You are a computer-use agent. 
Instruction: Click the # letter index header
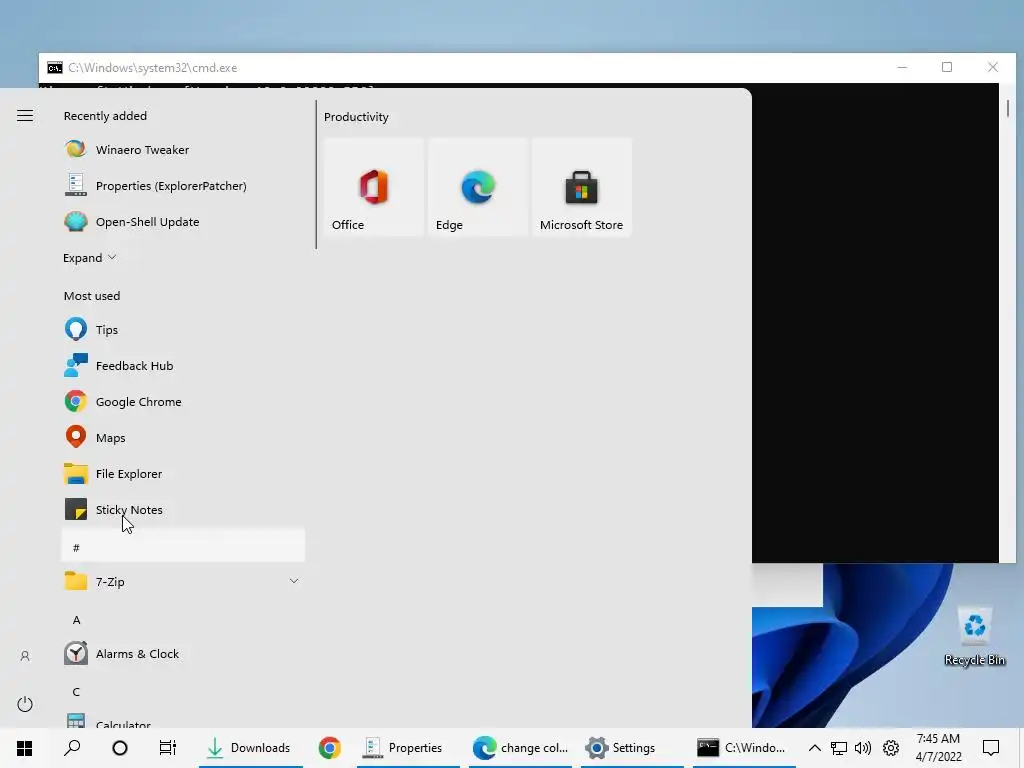[x=183, y=546]
